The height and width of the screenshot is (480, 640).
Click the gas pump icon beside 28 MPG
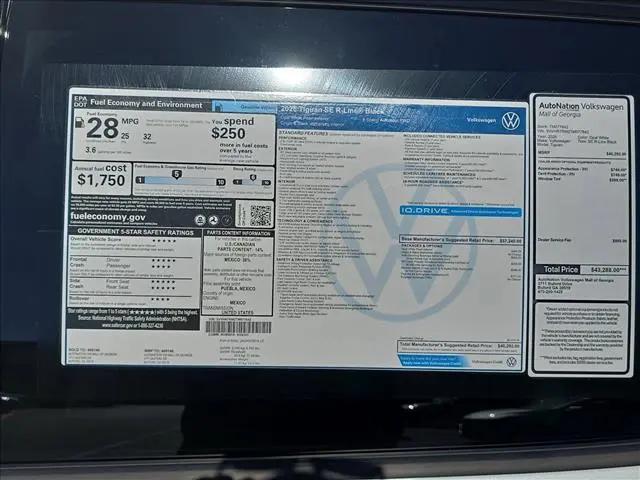point(80,122)
